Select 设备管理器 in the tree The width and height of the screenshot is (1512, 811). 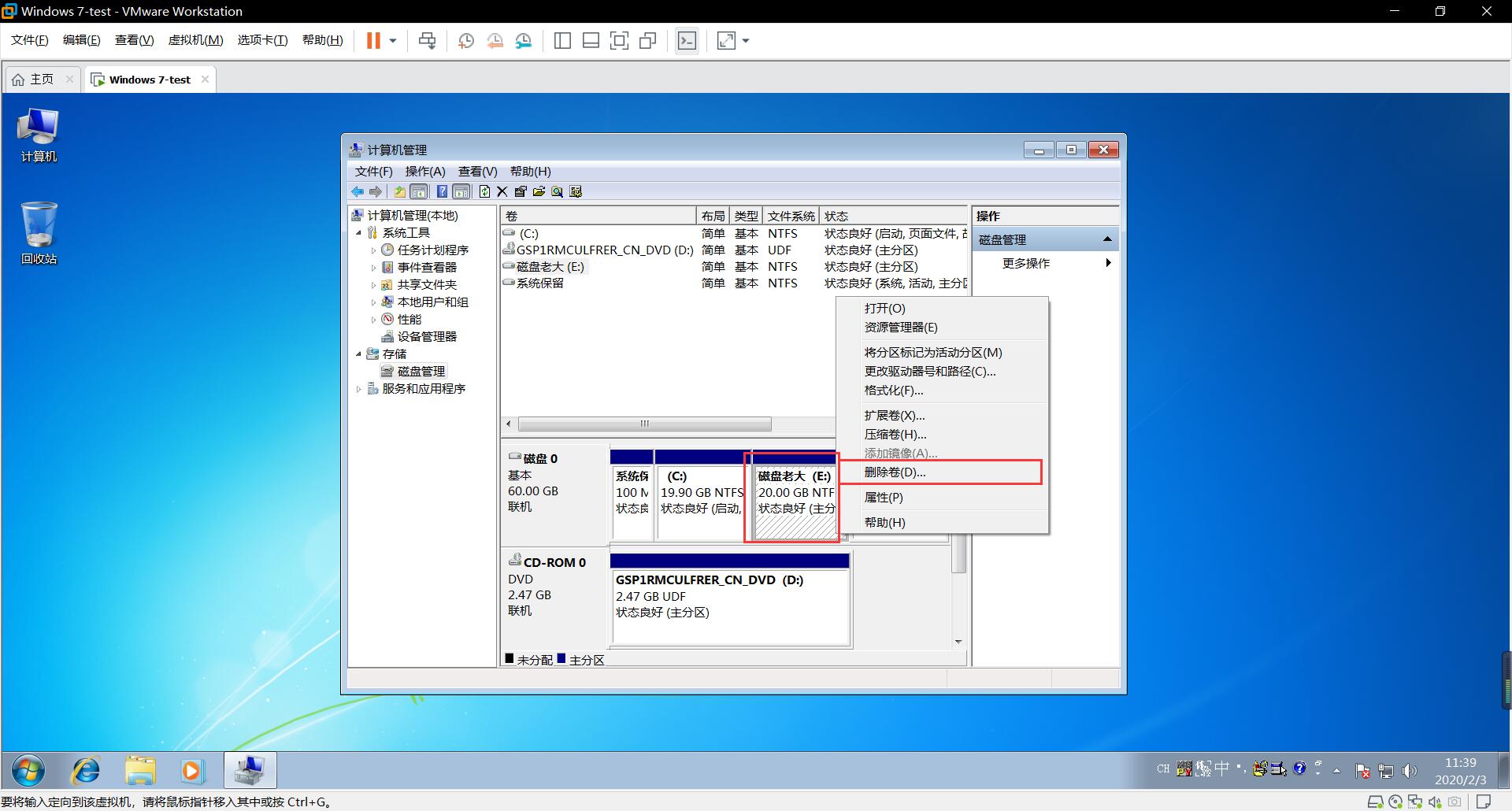(426, 336)
